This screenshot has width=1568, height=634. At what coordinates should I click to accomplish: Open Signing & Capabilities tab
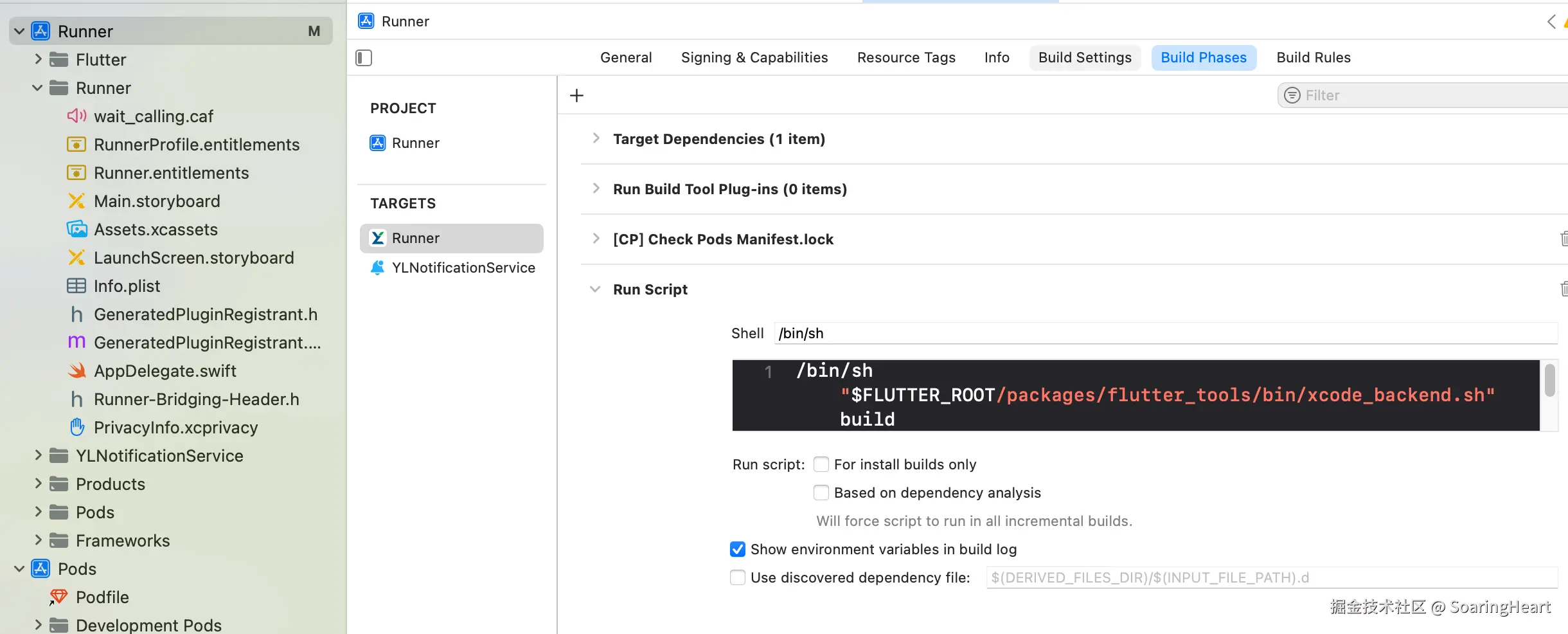[754, 58]
